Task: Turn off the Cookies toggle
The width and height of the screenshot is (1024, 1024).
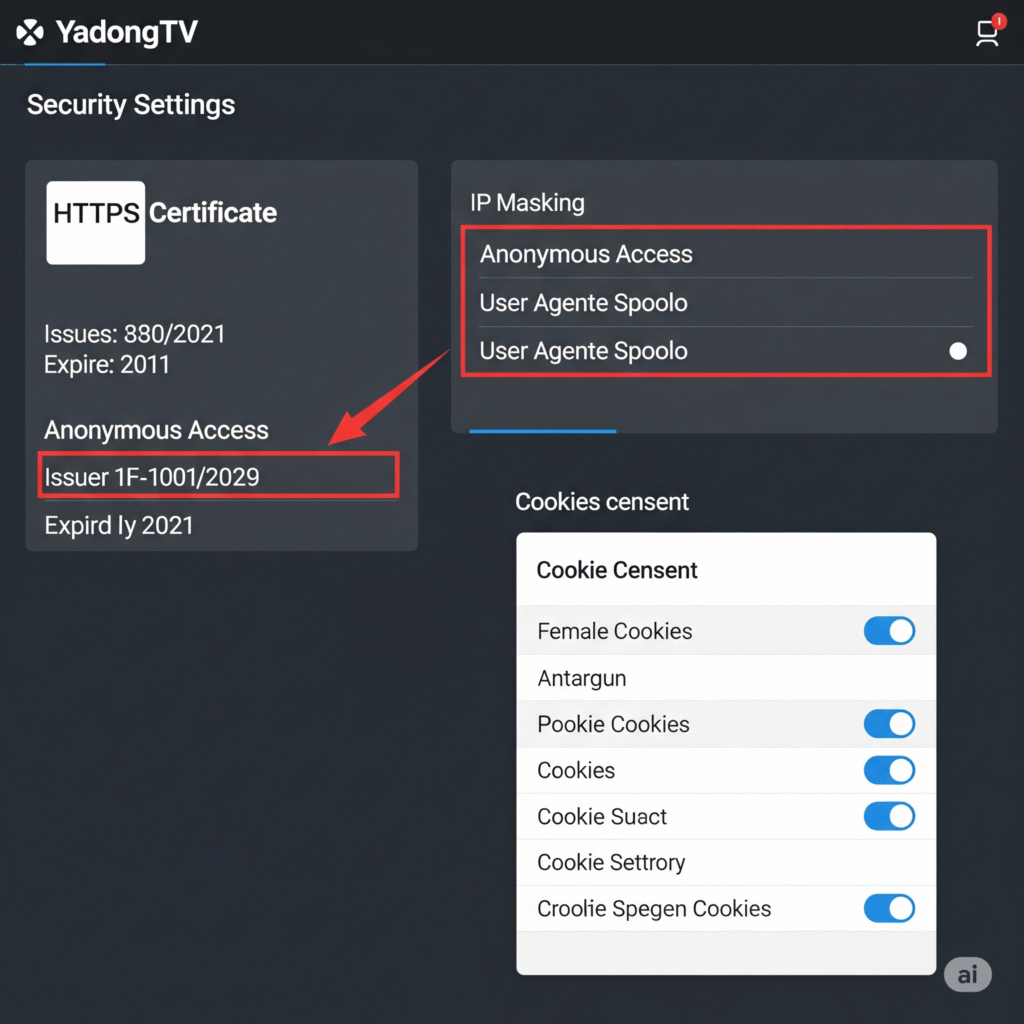Action: pyautogui.click(x=889, y=770)
